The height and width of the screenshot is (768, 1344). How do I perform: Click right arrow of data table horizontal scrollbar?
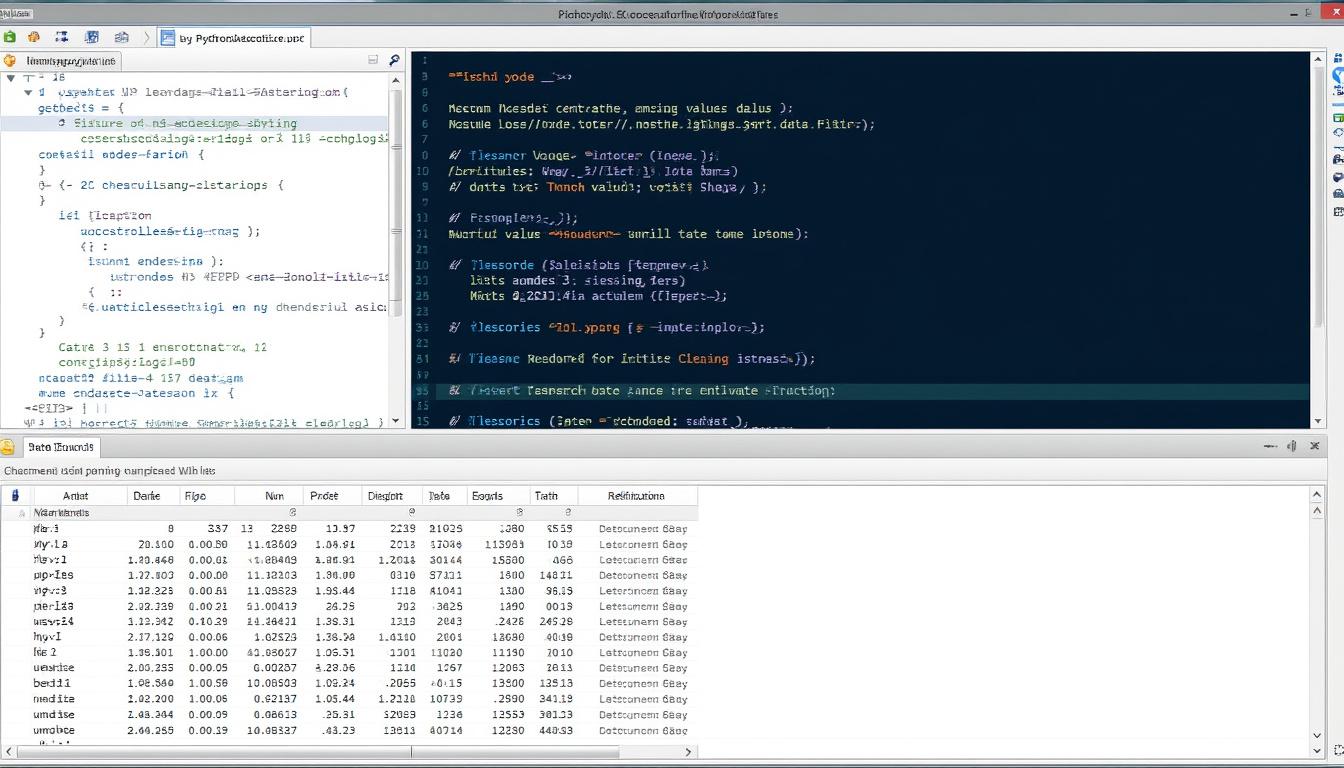687,752
